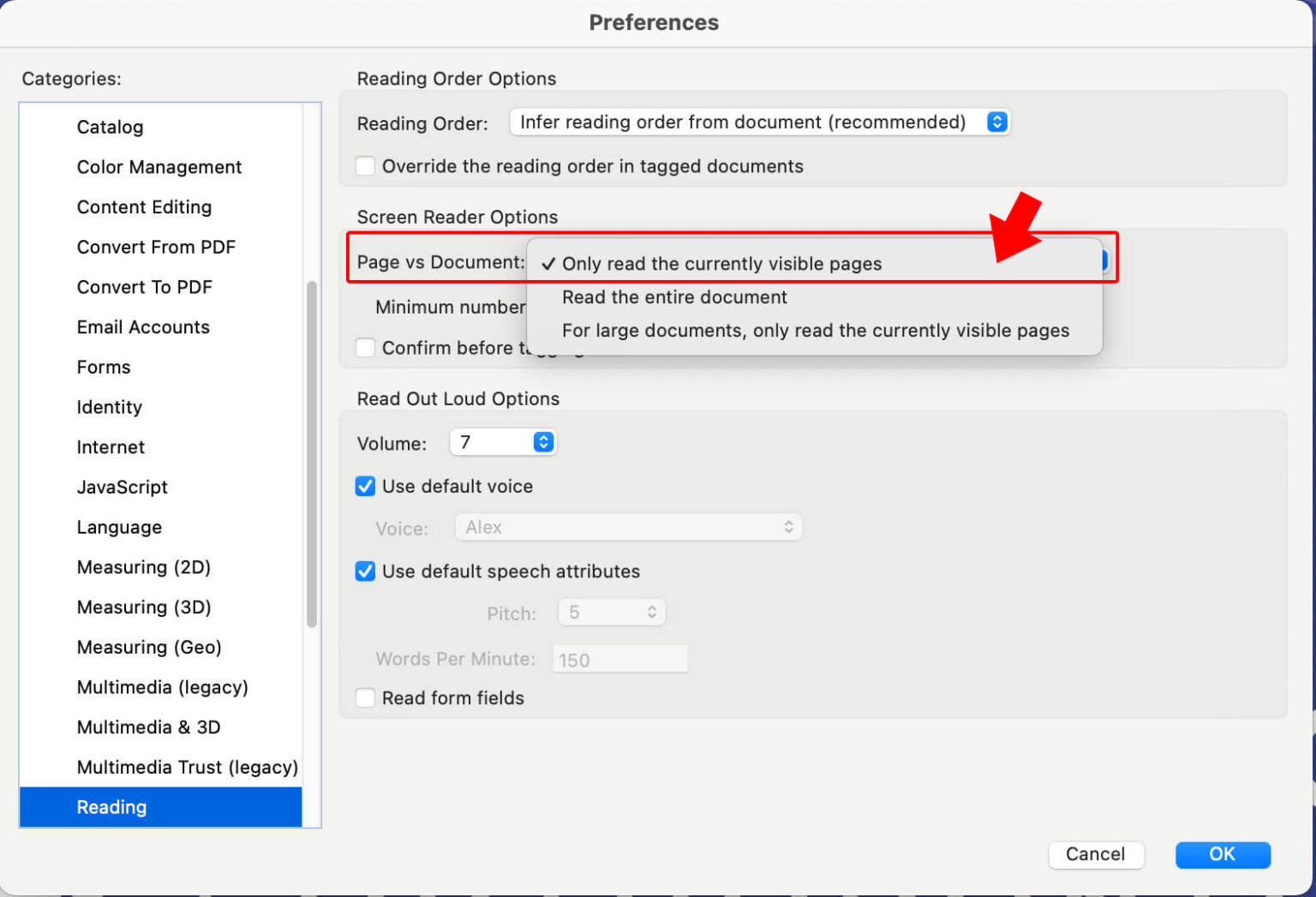Select the Email Accounts category
The image size is (1316, 897).
142,326
